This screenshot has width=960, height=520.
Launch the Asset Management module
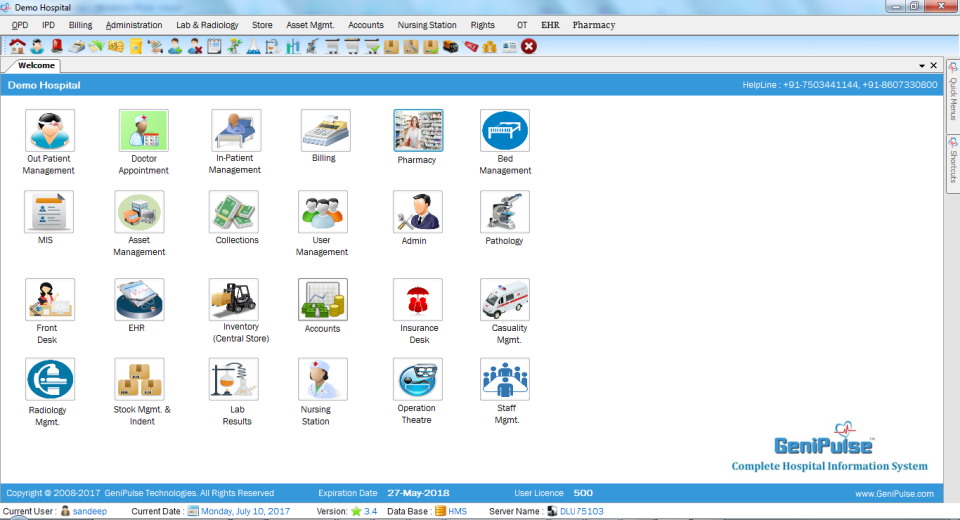[139, 212]
